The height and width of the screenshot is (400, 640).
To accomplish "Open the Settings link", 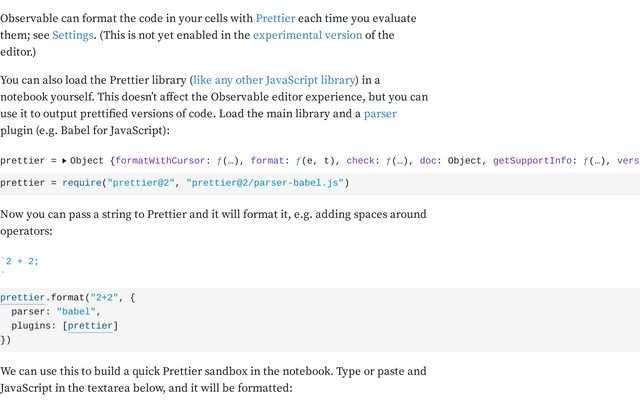I will [73, 35].
